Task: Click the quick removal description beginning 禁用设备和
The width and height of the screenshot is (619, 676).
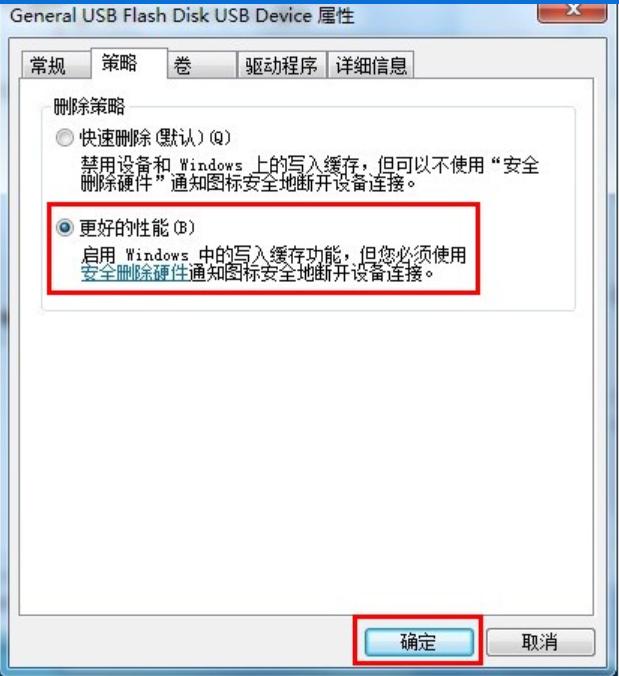Action: 310,174
